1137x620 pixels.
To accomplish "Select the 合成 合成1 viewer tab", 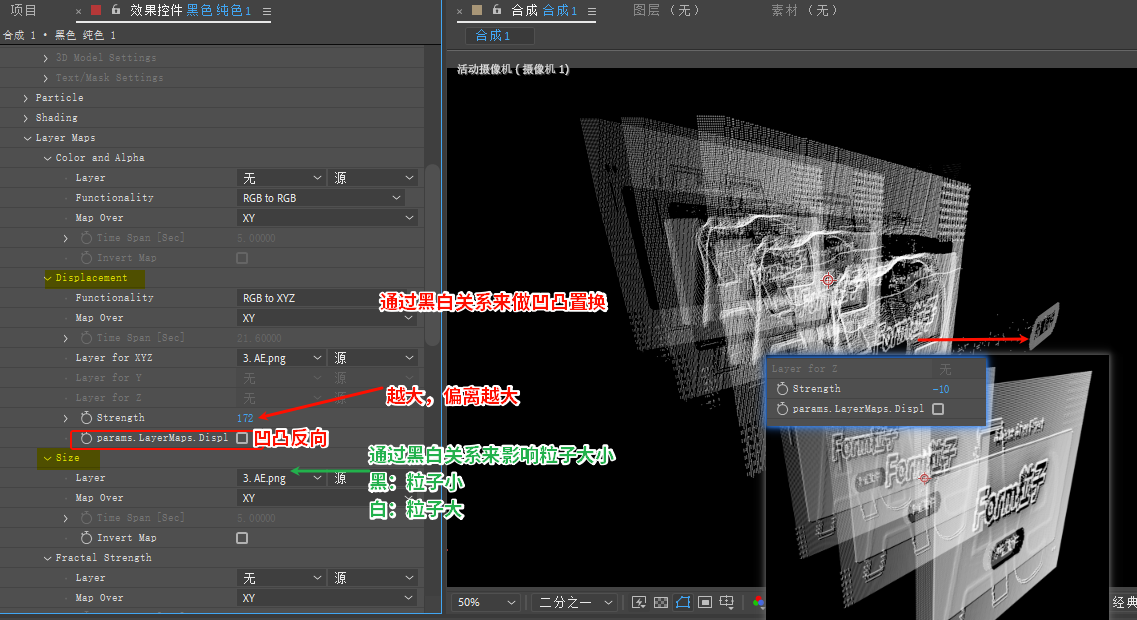I will tap(544, 10).
